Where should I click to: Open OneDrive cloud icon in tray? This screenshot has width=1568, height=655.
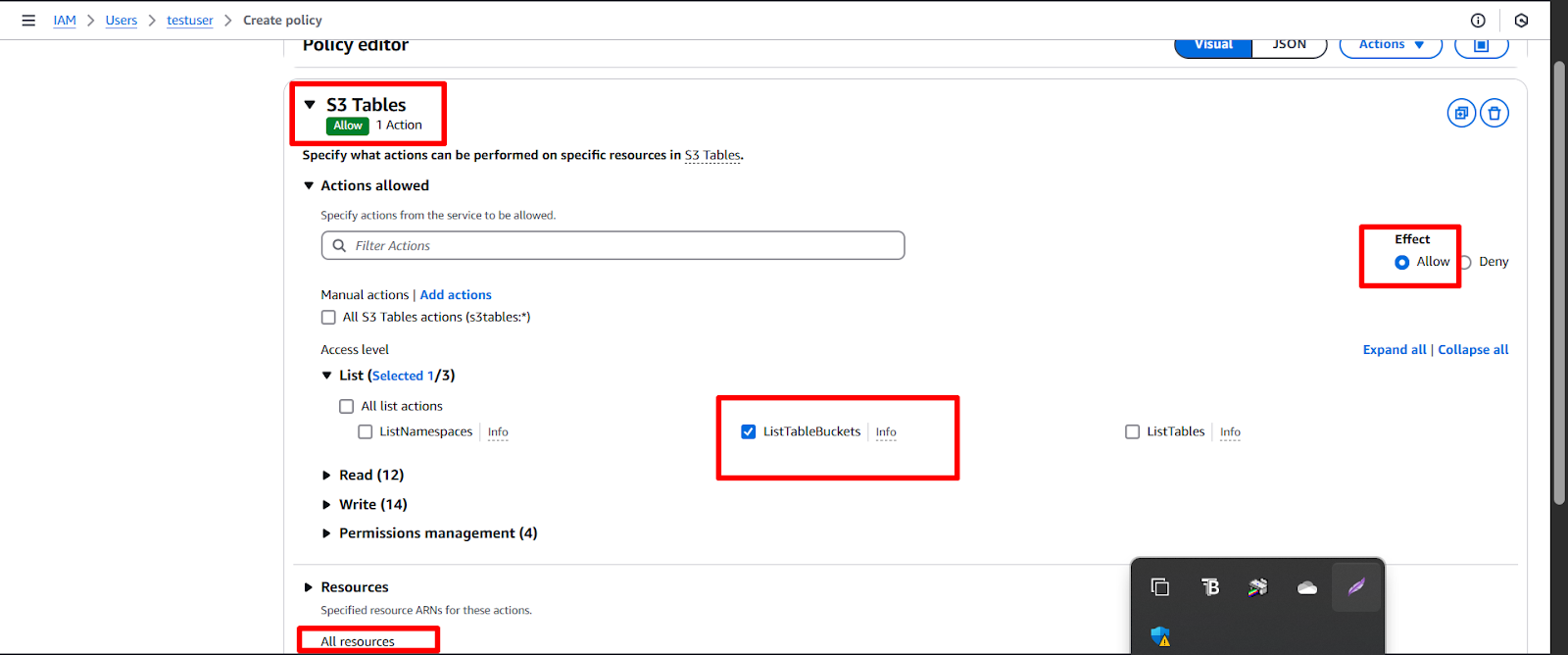click(1306, 587)
